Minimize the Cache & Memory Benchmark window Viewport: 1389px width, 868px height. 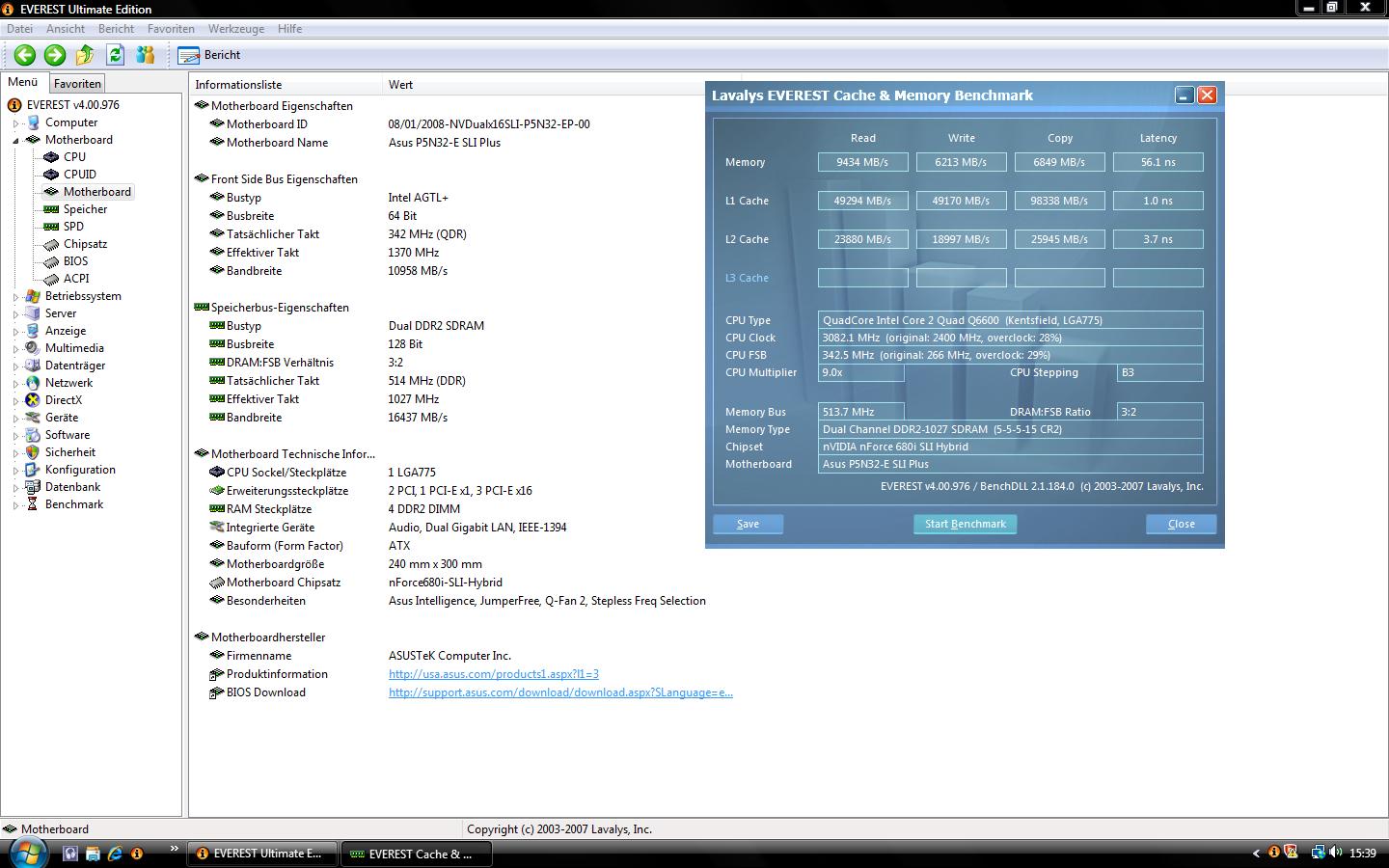click(1185, 95)
